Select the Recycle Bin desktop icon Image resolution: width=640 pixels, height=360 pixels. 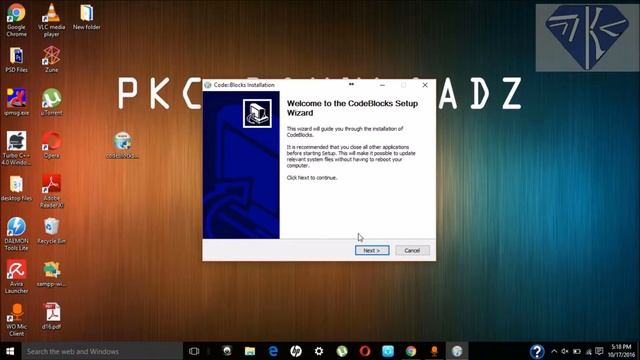pos(51,231)
